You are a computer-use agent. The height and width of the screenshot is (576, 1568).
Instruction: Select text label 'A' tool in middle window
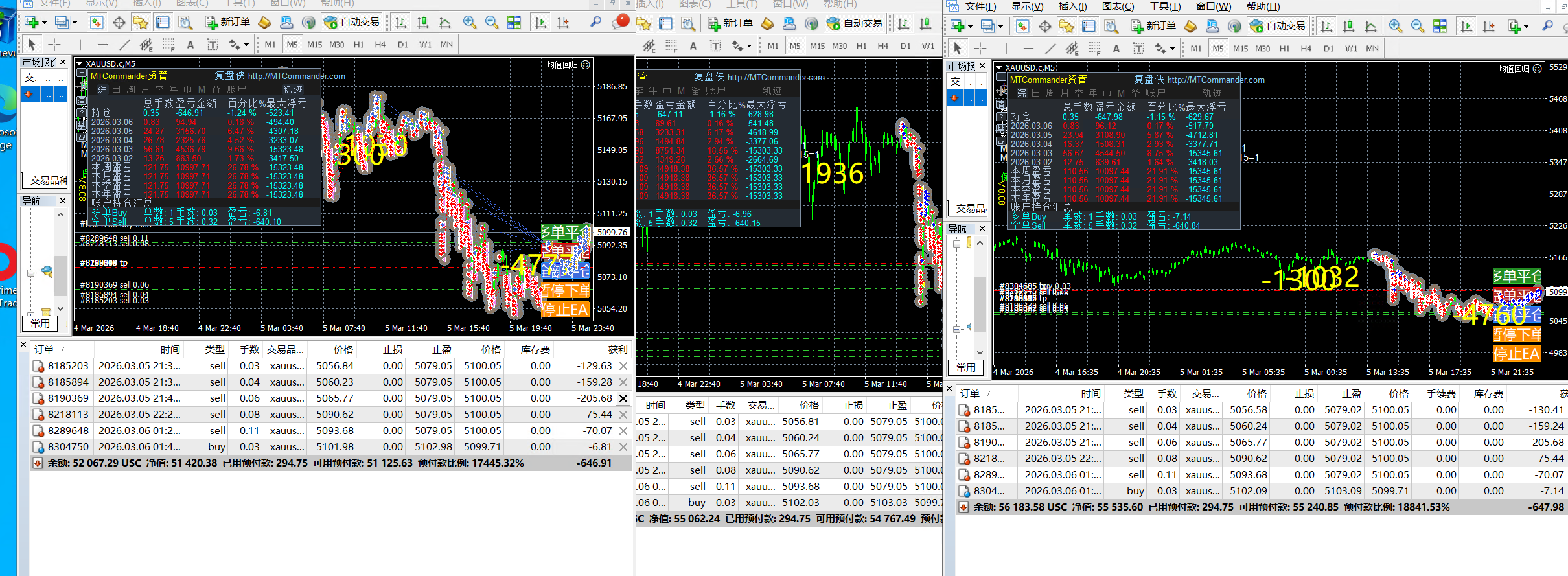[693, 45]
